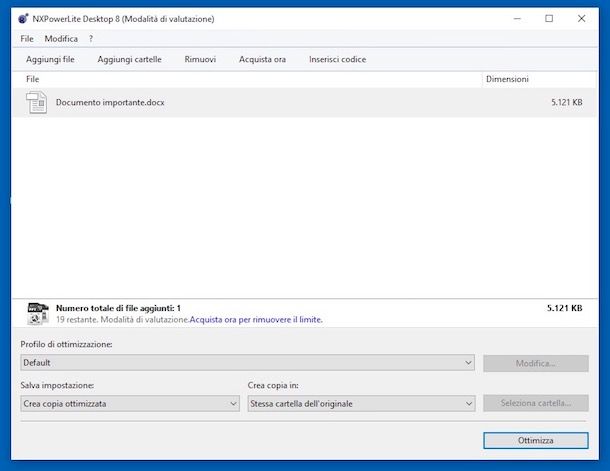Viewport: 610px width, 471px height.
Task: Click Rimuovi in the toolbar
Action: click(x=200, y=59)
